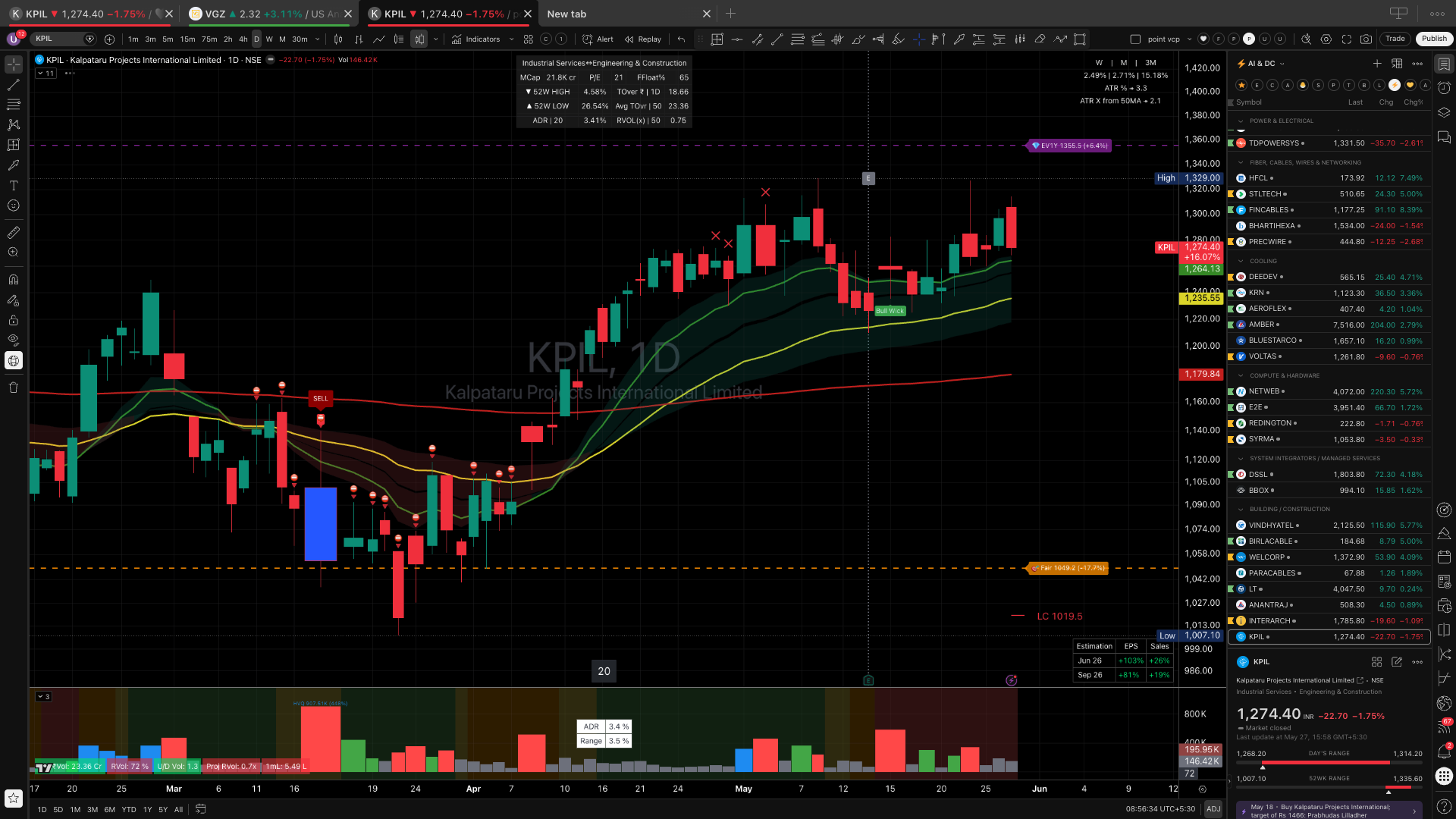Toggle the lock all drawings tool
This screenshot has height=819, width=1456.
pyautogui.click(x=13, y=320)
